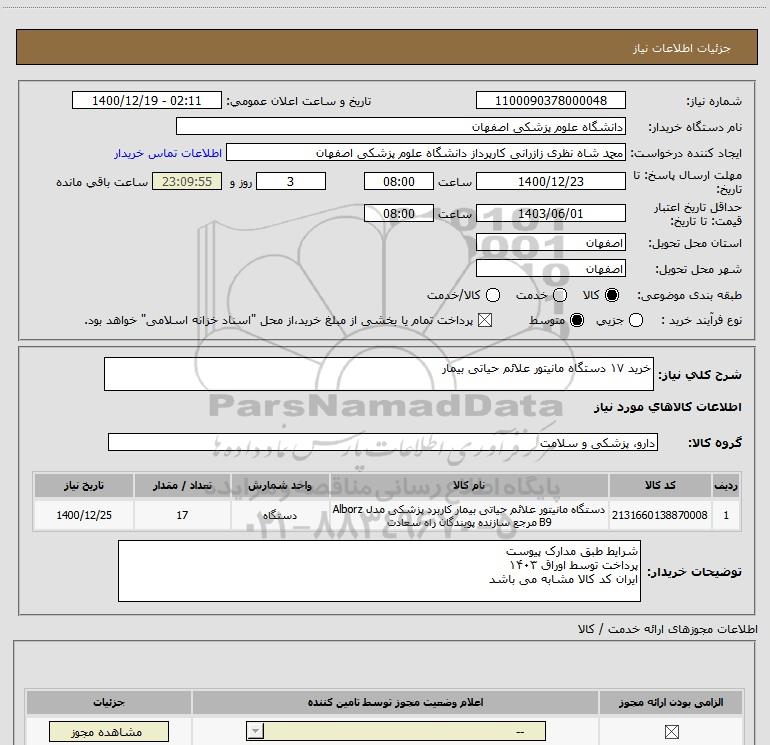
Task: Click the اعلام وضعیت مجوز توسط تامین کننده header
Action: pyautogui.click(x=395, y=702)
